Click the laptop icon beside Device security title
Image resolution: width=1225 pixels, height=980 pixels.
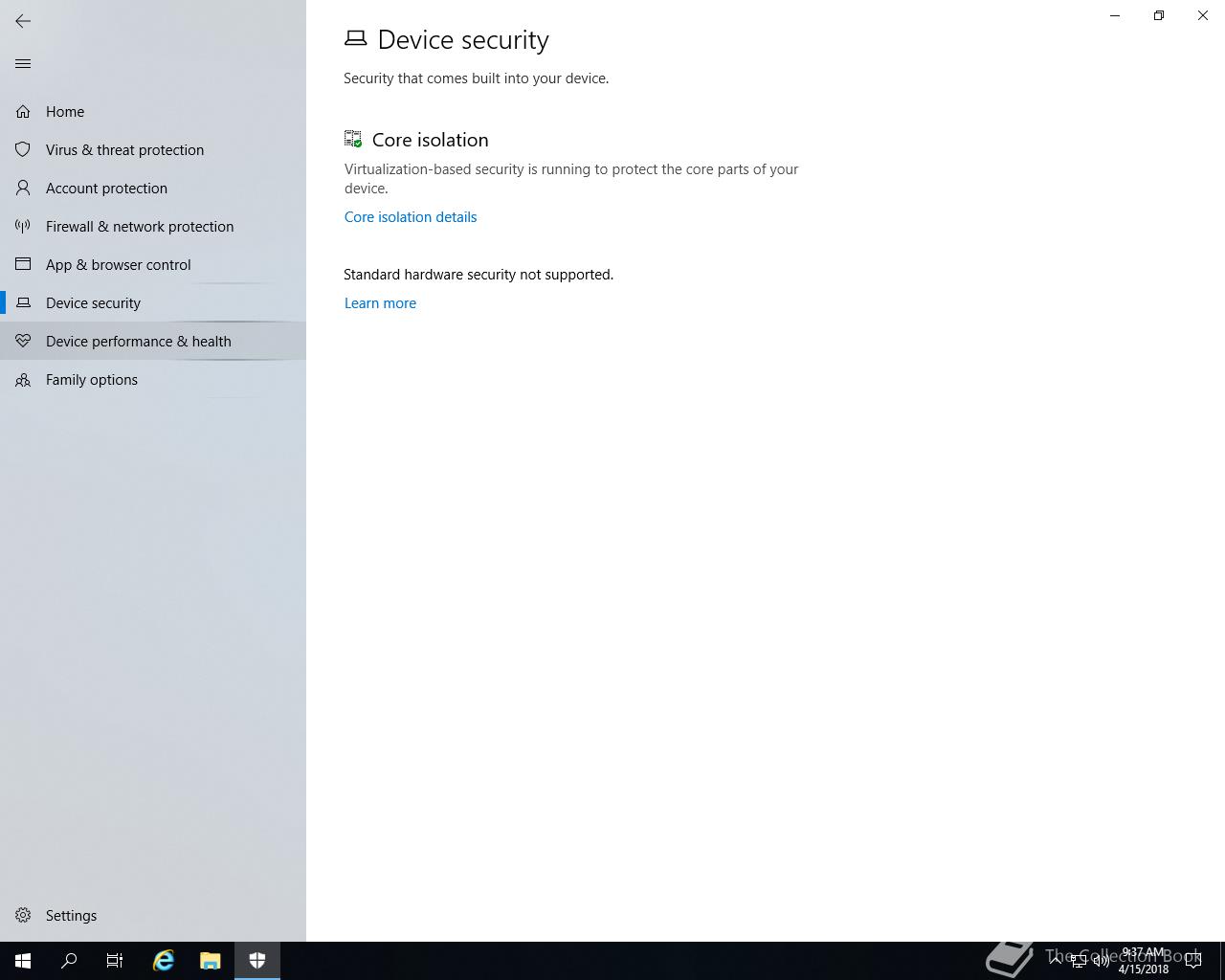point(355,38)
